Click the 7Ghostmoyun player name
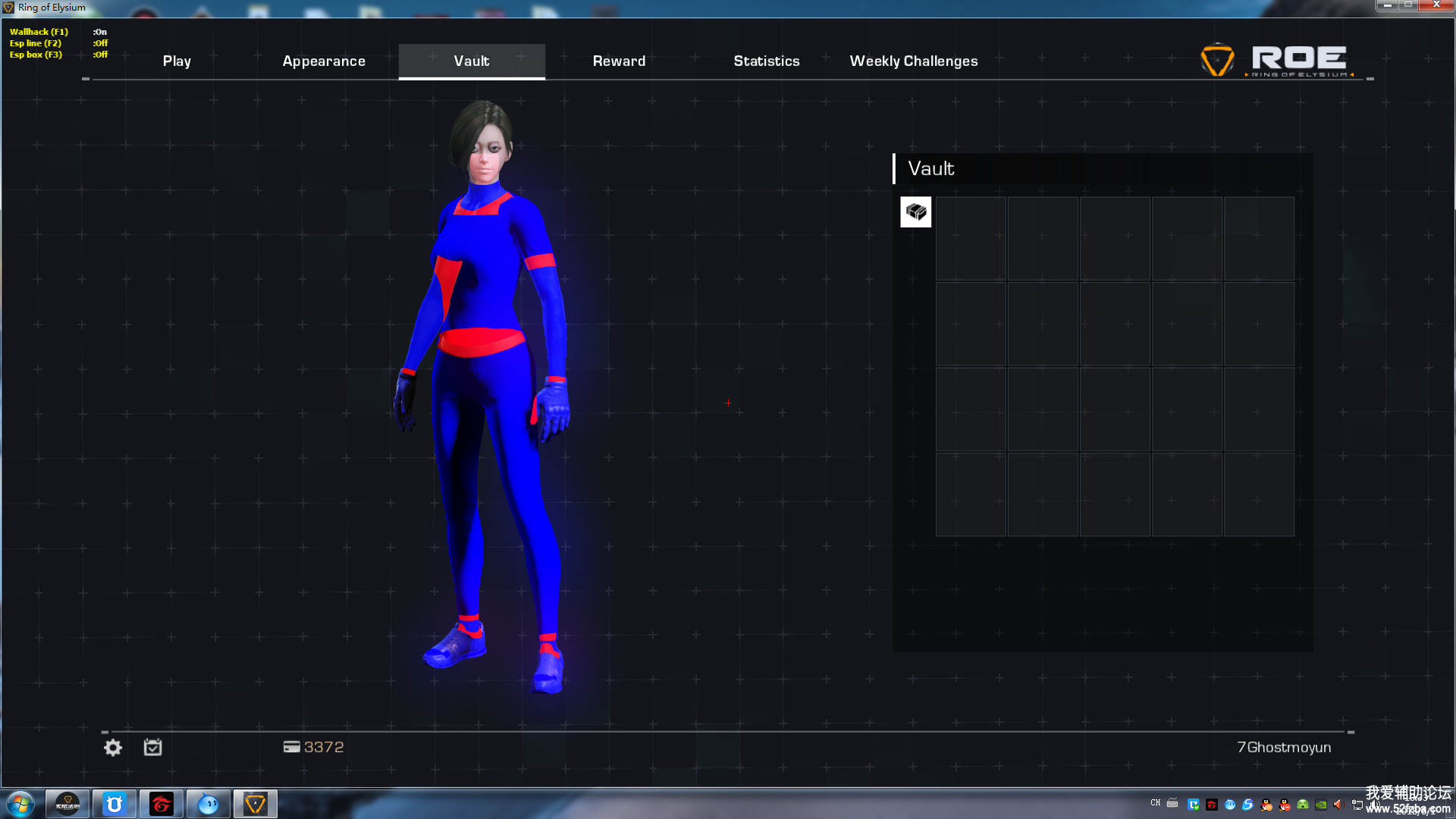Image resolution: width=1456 pixels, height=819 pixels. click(x=1283, y=747)
